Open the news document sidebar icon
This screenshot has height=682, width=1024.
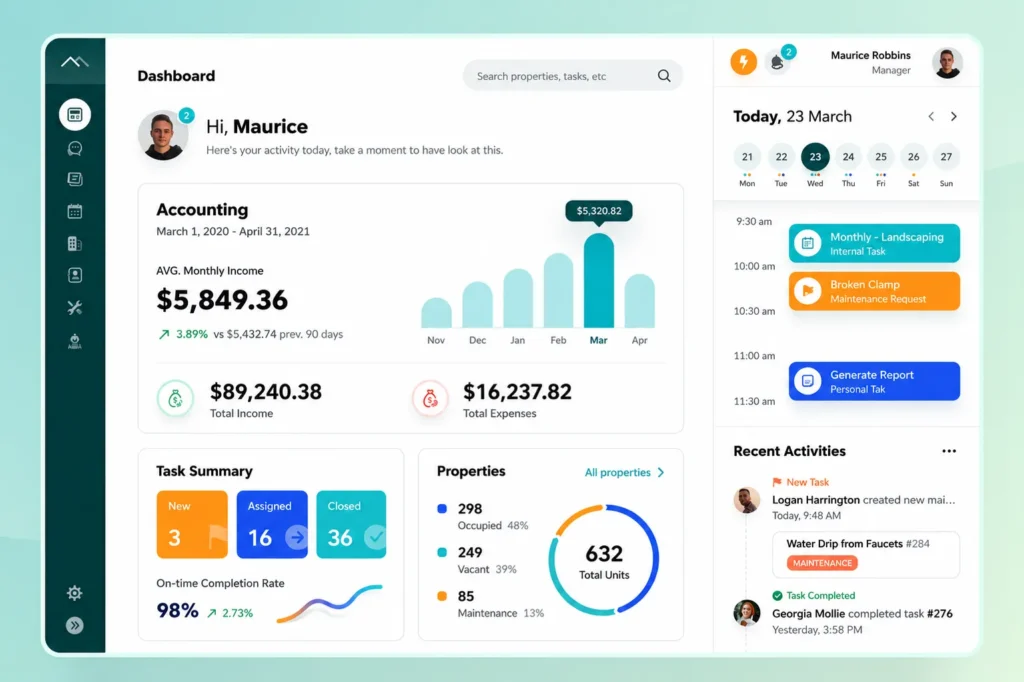[x=75, y=179]
